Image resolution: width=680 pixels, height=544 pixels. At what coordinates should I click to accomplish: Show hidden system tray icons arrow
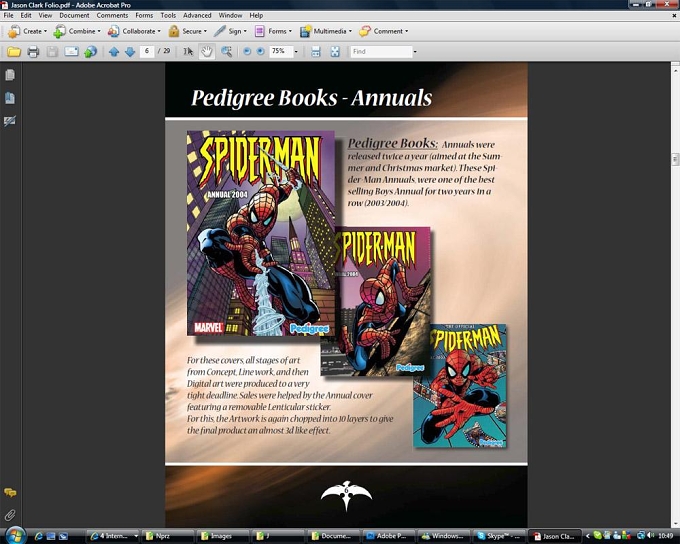click(x=587, y=536)
